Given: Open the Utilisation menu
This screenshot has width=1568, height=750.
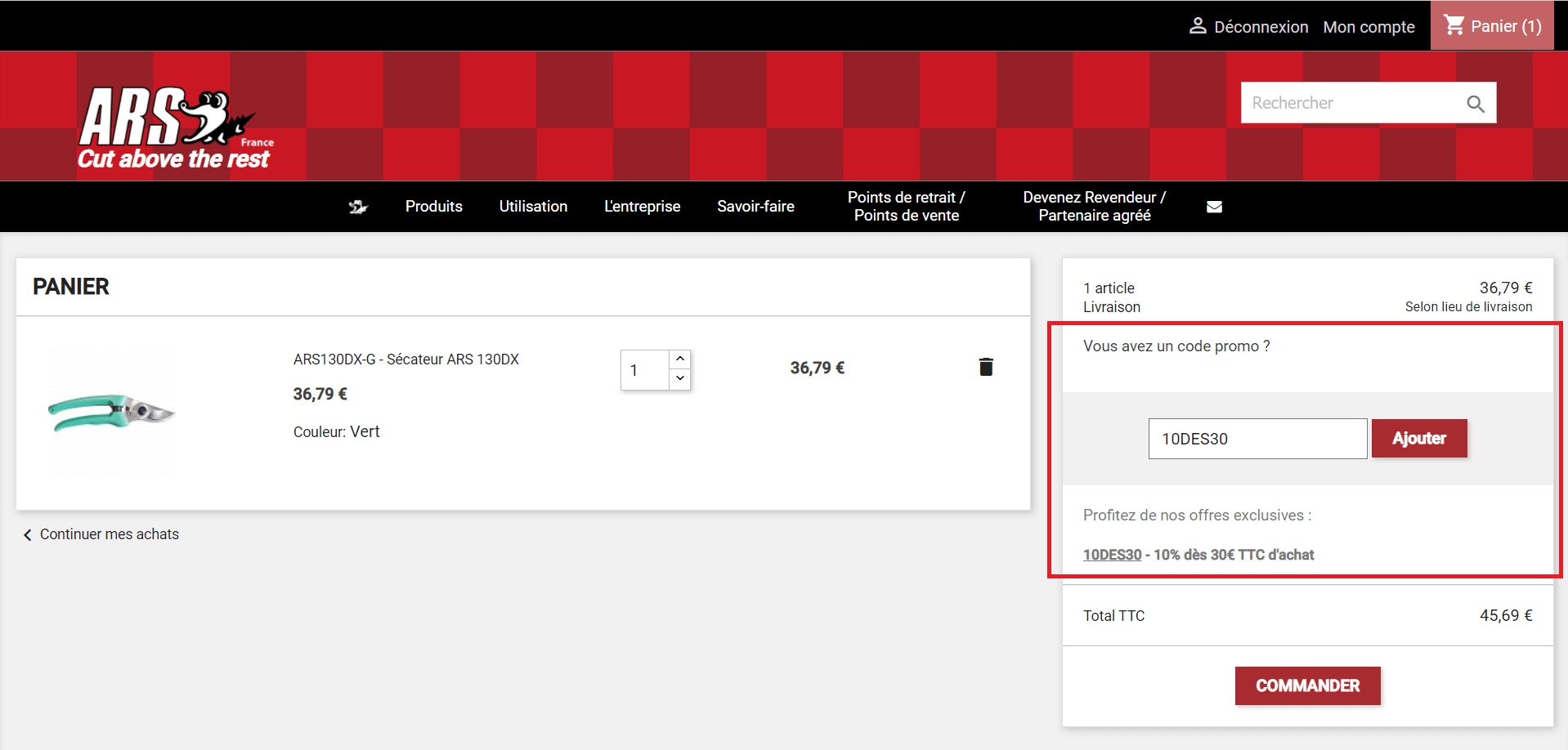Looking at the screenshot, I should 533,207.
